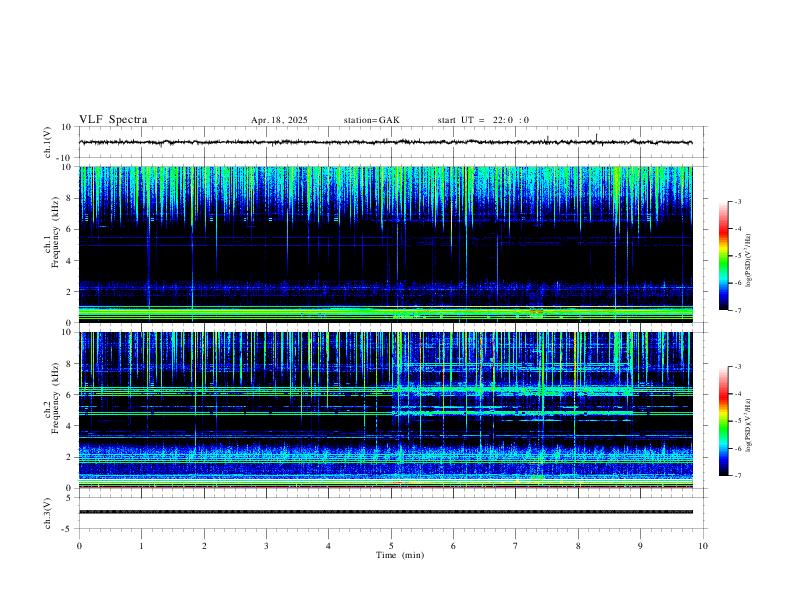The width and height of the screenshot is (792, 612).
Task: Click the ch.1 spectrogram panel
Action: pos(386,244)
